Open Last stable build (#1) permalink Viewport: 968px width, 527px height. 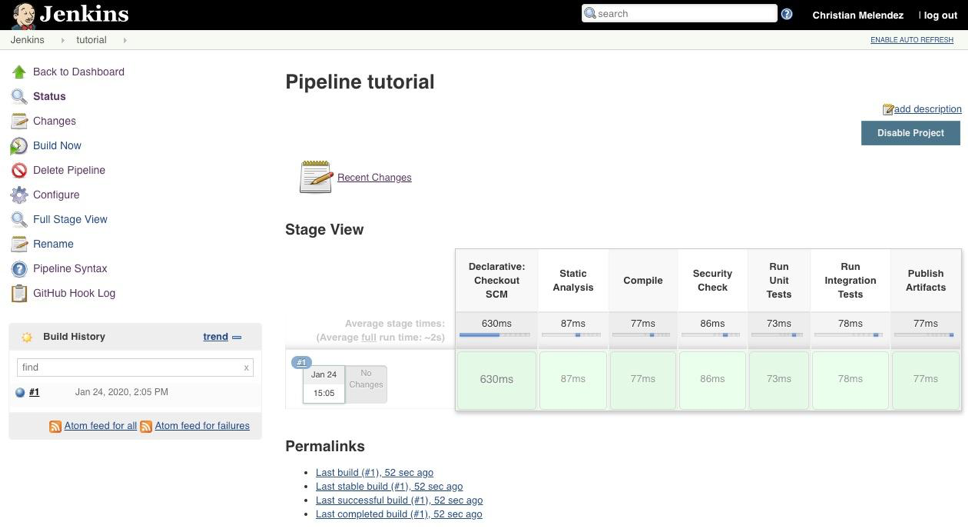click(x=389, y=487)
